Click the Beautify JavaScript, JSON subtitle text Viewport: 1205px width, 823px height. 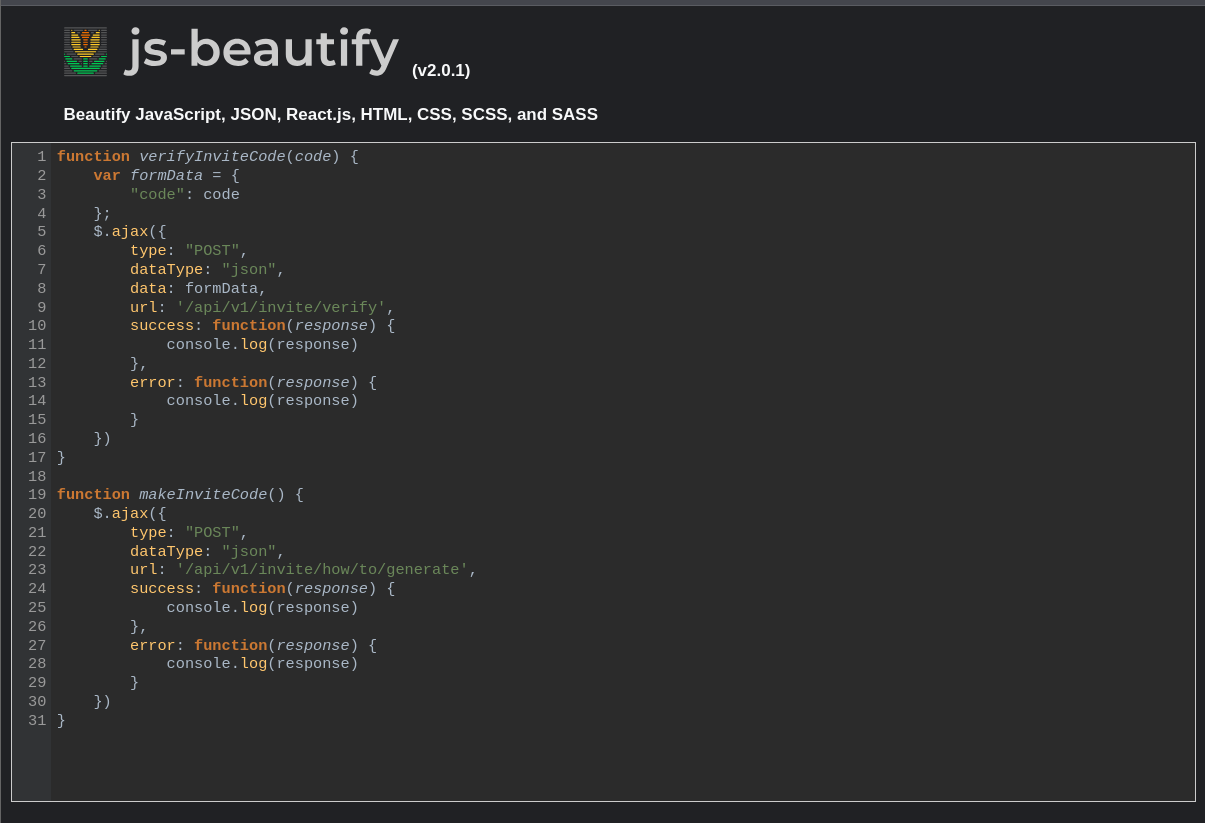(330, 115)
